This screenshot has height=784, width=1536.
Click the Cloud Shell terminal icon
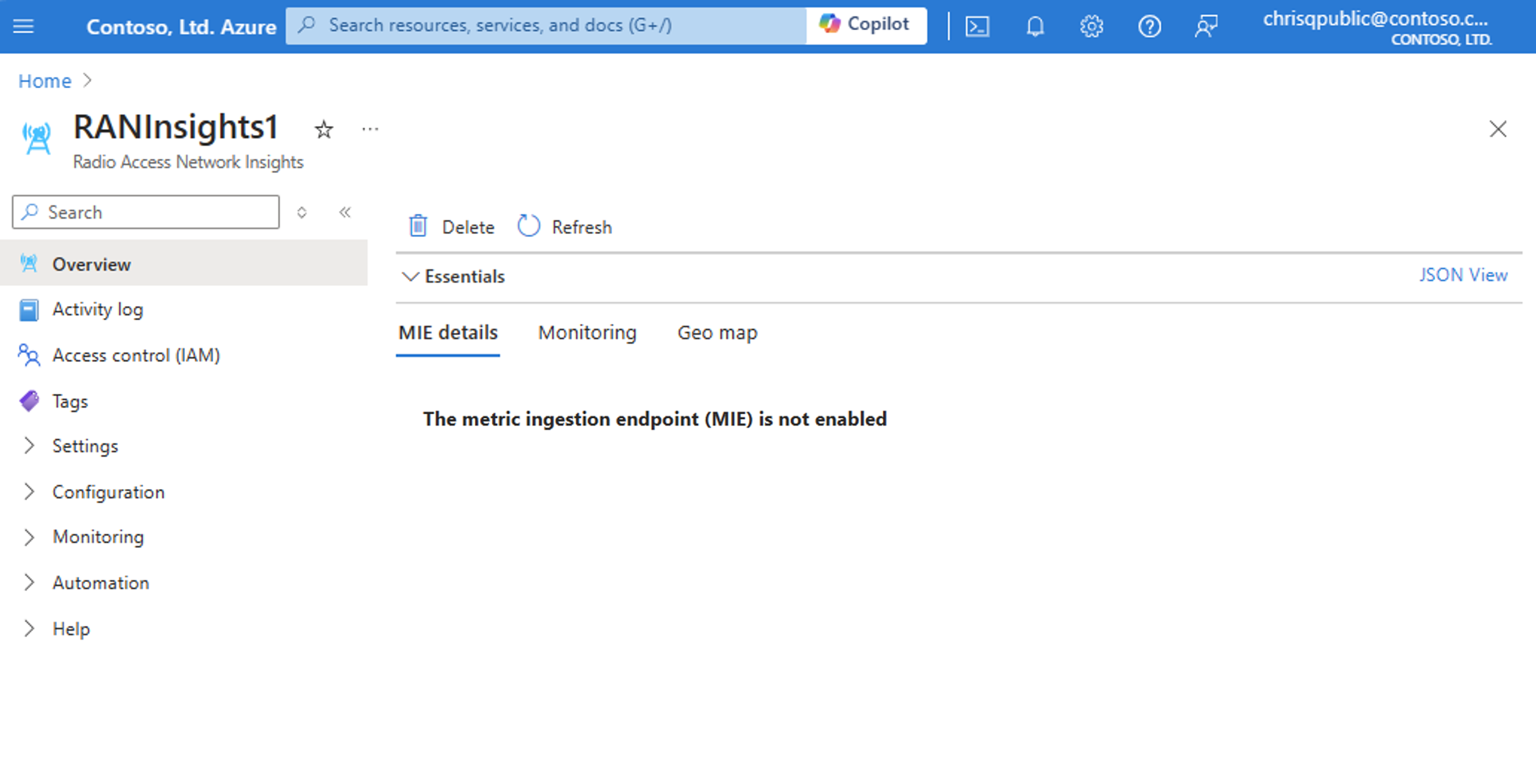[x=978, y=25]
